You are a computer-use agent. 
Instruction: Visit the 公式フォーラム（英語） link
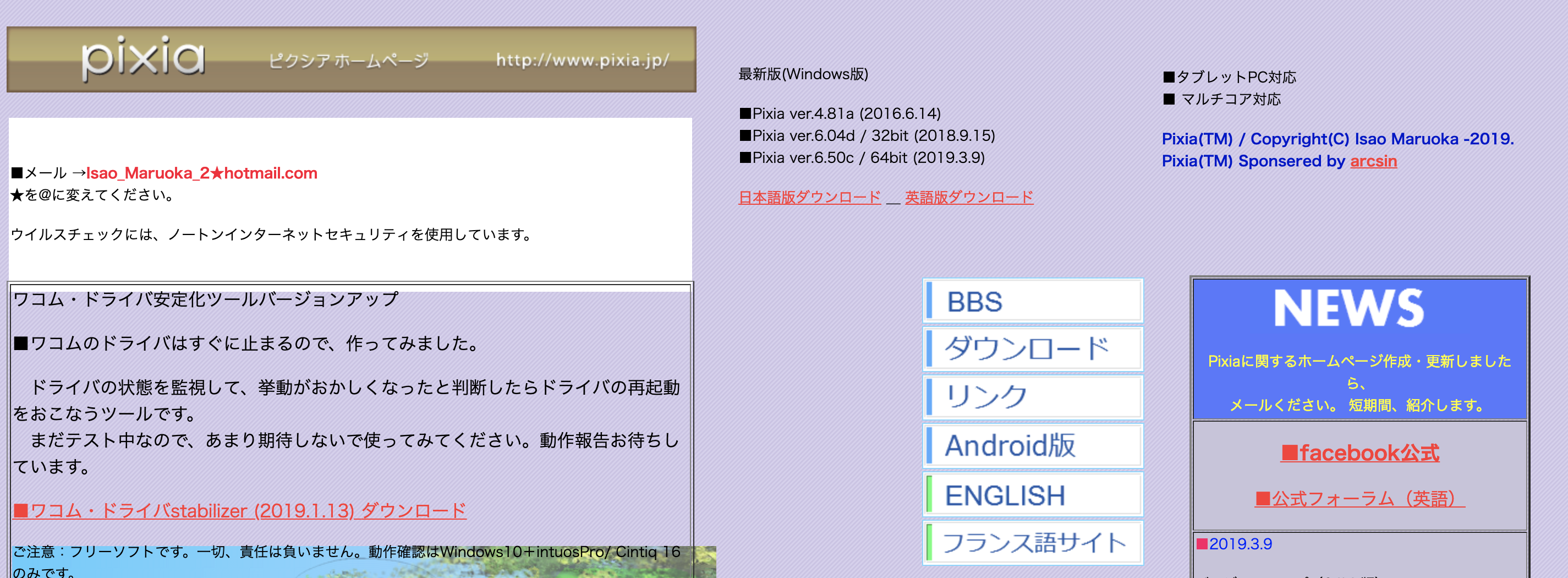[1360, 499]
